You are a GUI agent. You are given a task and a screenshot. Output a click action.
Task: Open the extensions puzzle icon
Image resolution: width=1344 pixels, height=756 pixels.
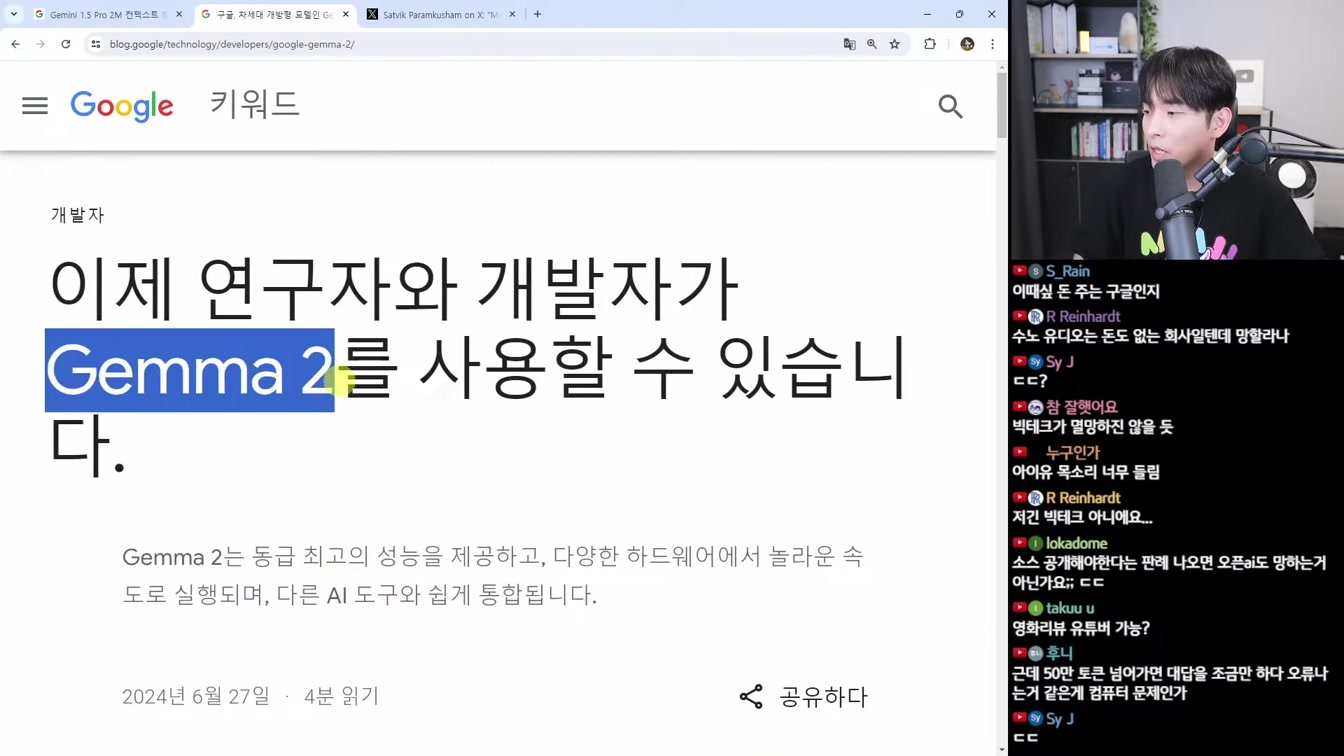click(x=930, y=44)
